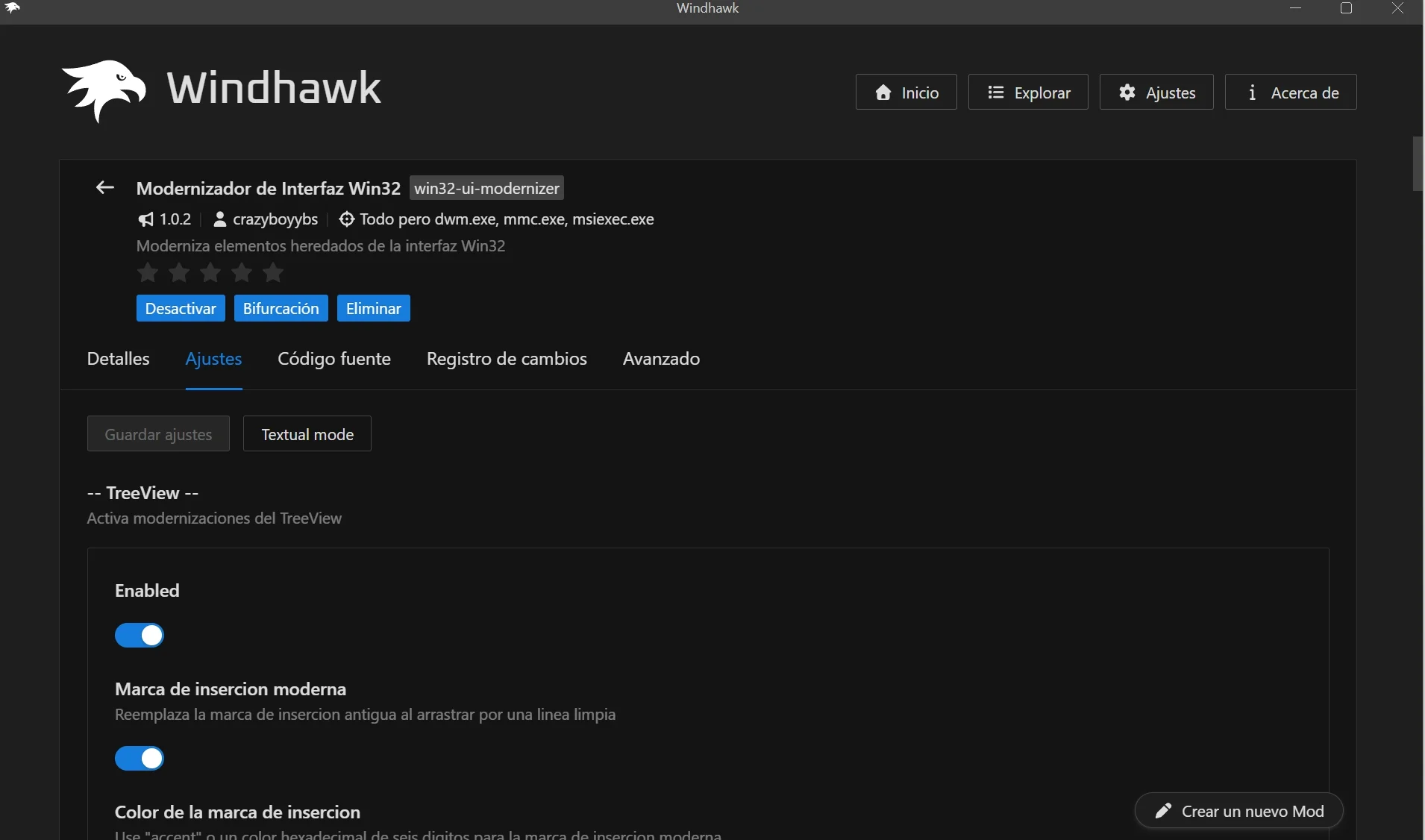Click the version number 1.0.2

pyautogui.click(x=175, y=219)
